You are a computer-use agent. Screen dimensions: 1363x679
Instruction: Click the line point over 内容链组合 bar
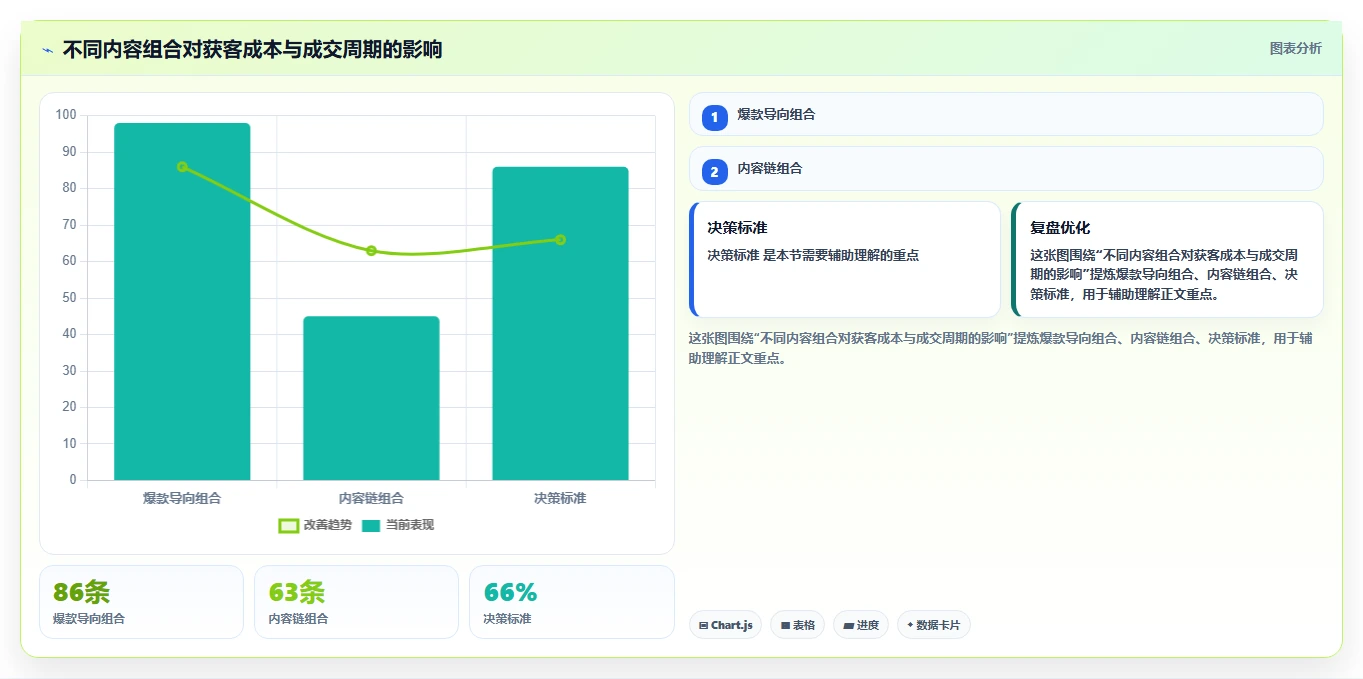(x=371, y=251)
